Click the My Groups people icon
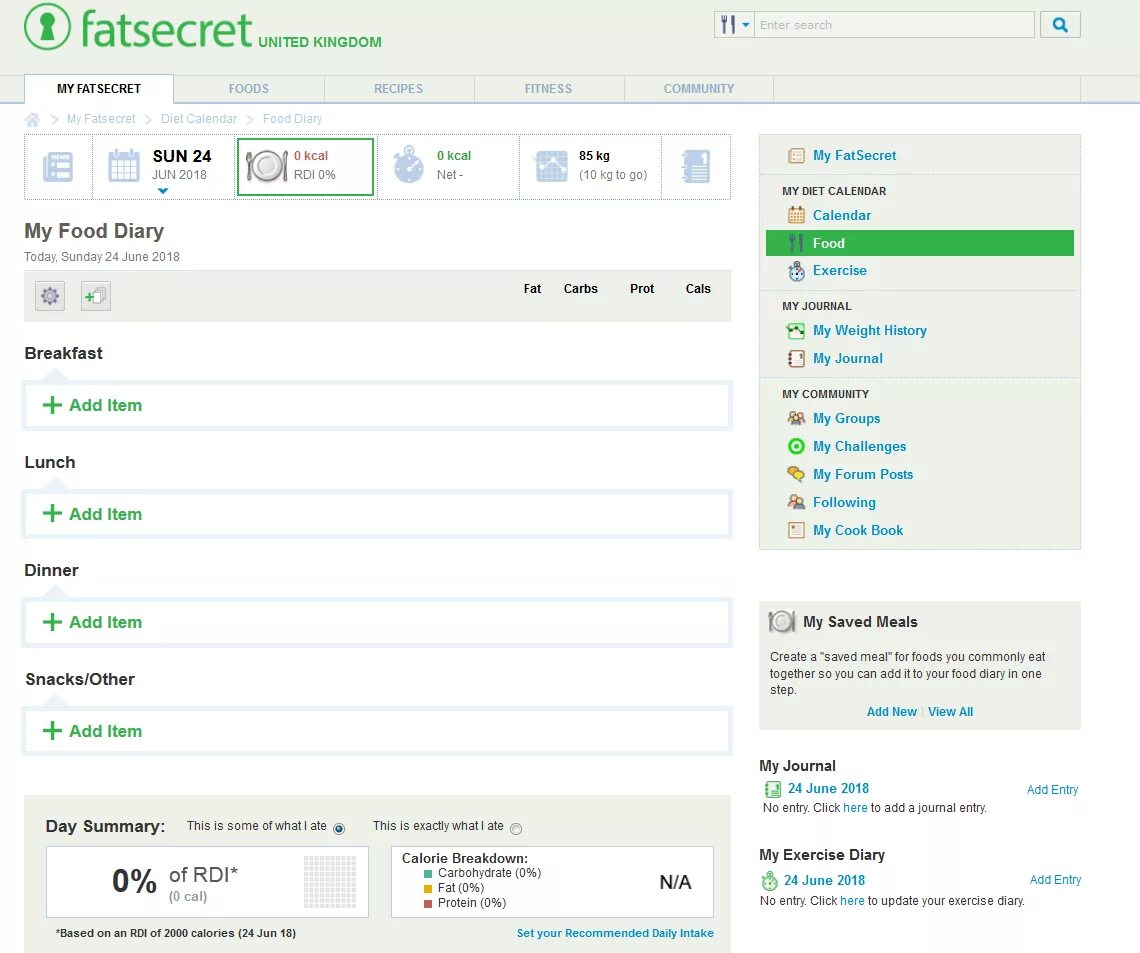 (x=796, y=418)
